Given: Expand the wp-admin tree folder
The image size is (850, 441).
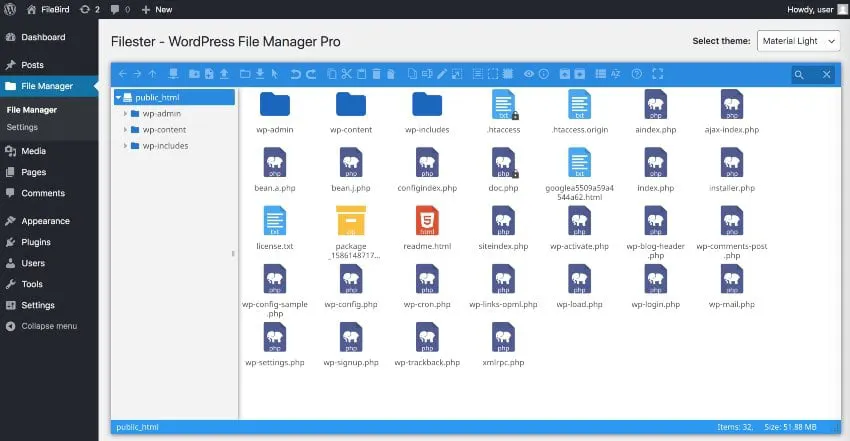Looking at the screenshot, I should pos(125,114).
